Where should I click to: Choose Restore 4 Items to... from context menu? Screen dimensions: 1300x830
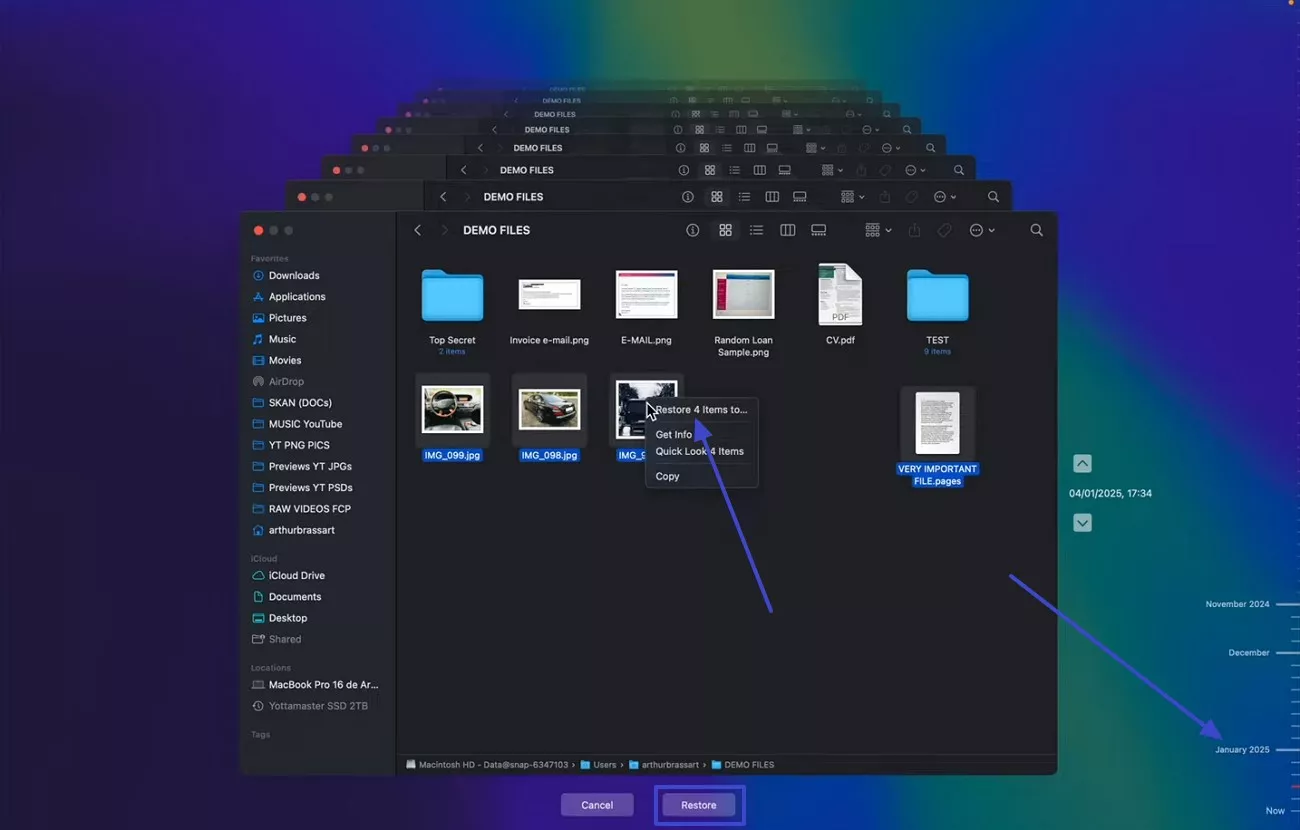[701, 409]
